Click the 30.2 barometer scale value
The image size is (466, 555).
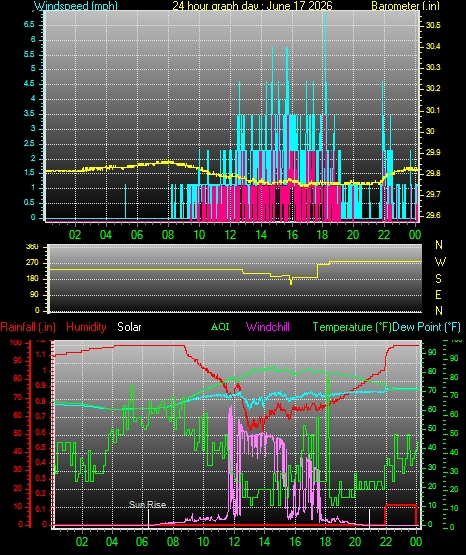coord(433,88)
